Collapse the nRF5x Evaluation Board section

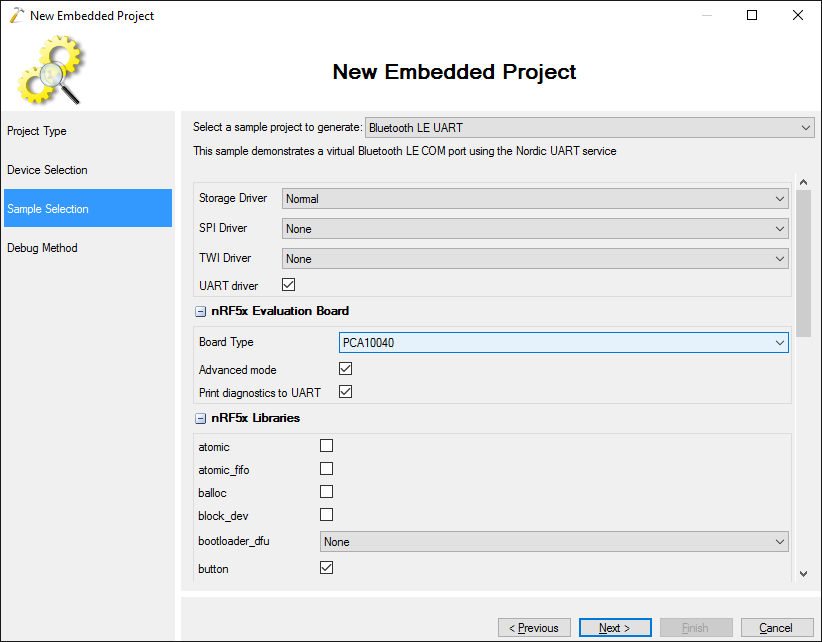200,312
